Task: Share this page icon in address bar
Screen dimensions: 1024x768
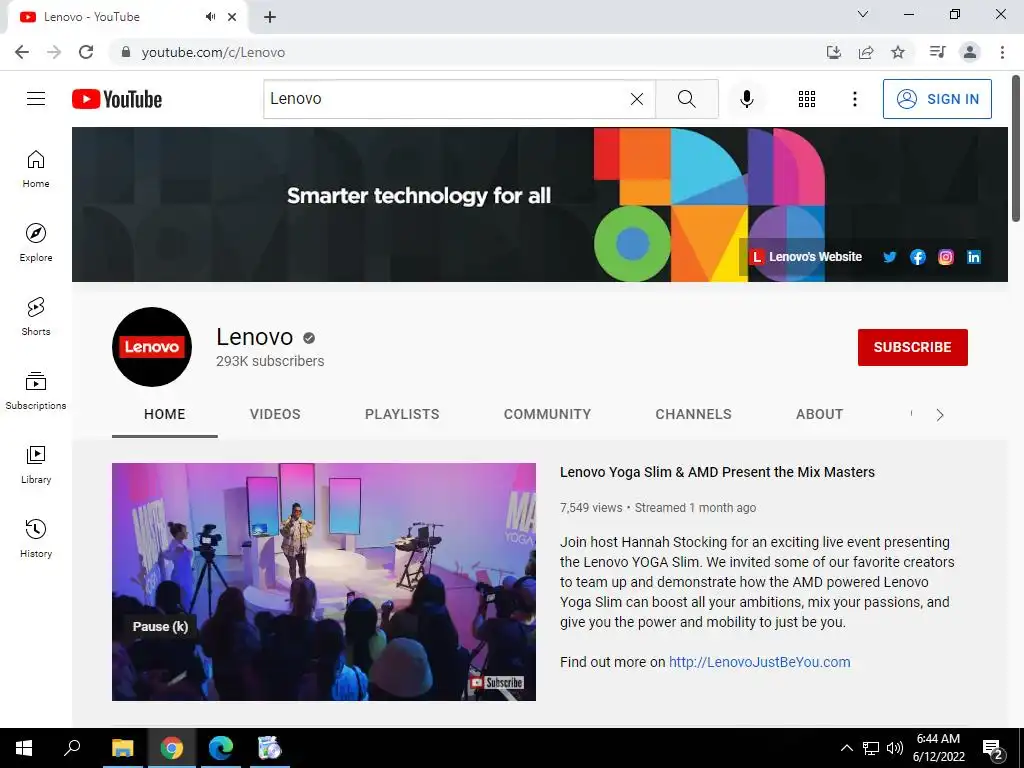Action: click(x=866, y=52)
